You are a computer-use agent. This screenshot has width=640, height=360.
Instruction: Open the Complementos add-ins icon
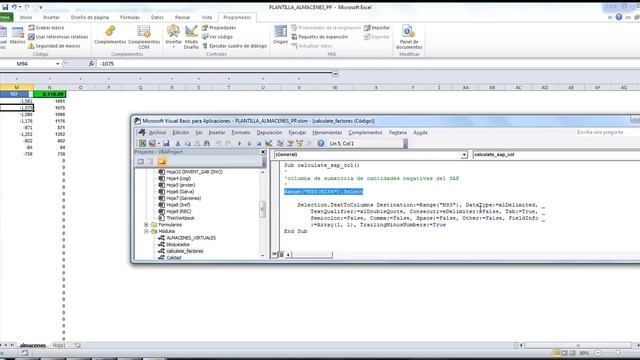pos(110,35)
